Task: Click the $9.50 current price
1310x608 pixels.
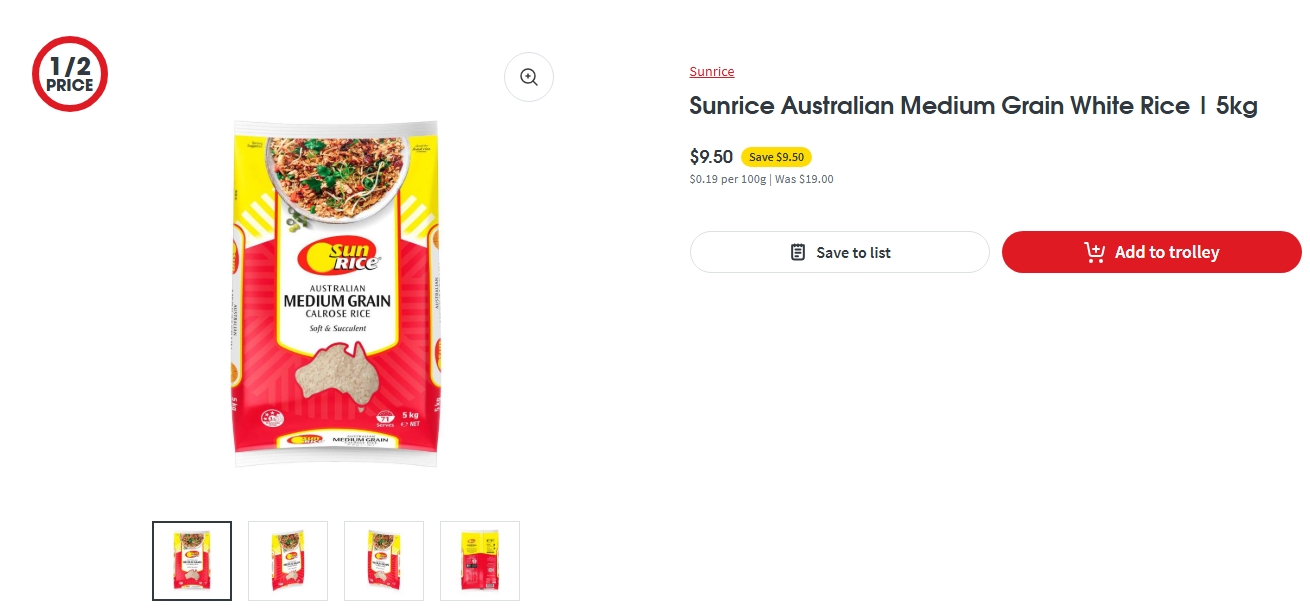Action: [x=710, y=157]
